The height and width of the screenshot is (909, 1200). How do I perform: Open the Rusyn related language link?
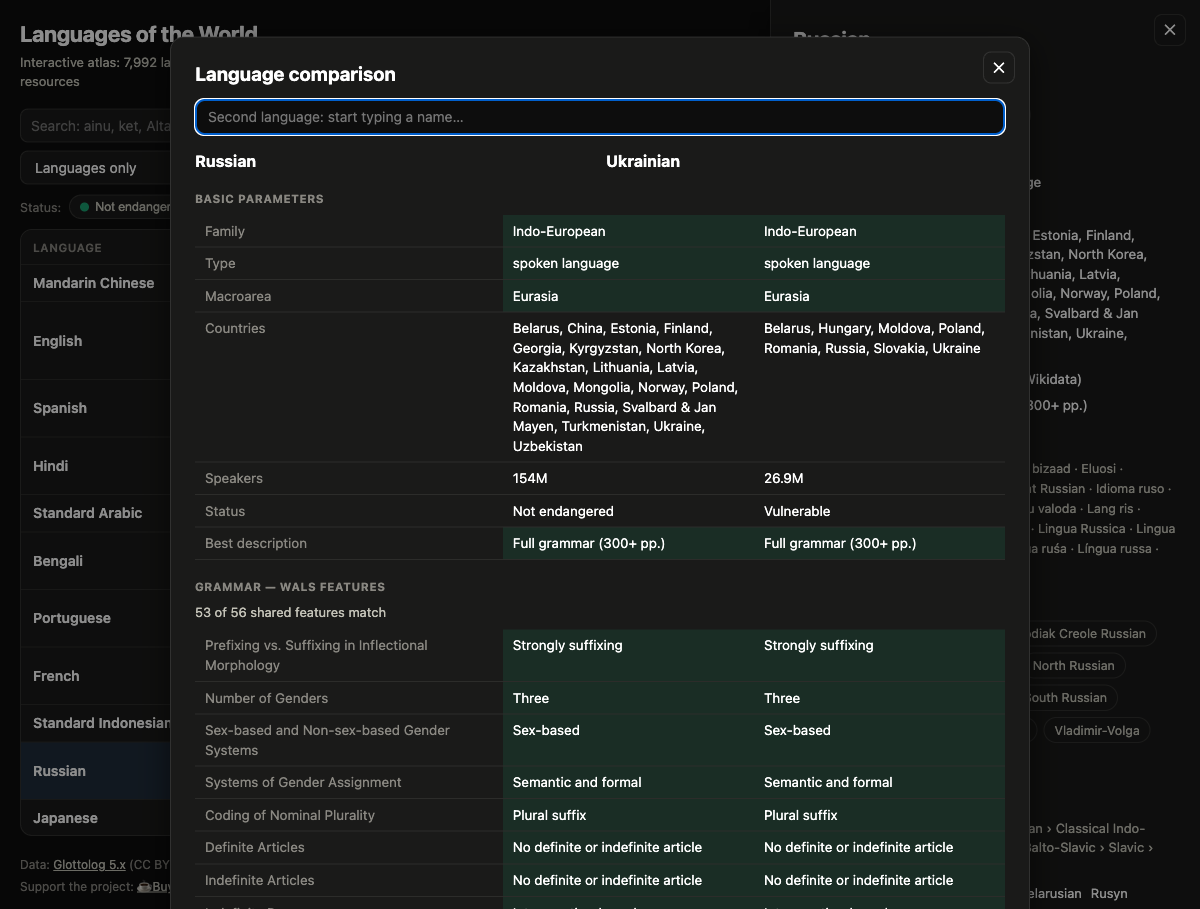click(1109, 894)
